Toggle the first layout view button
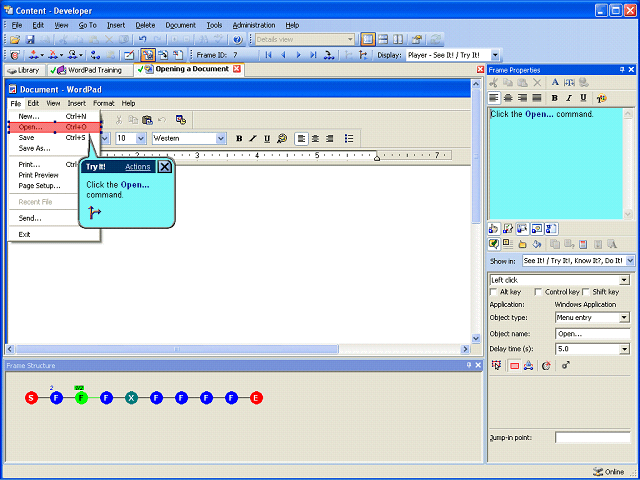This screenshot has height=480, width=640. point(367,40)
